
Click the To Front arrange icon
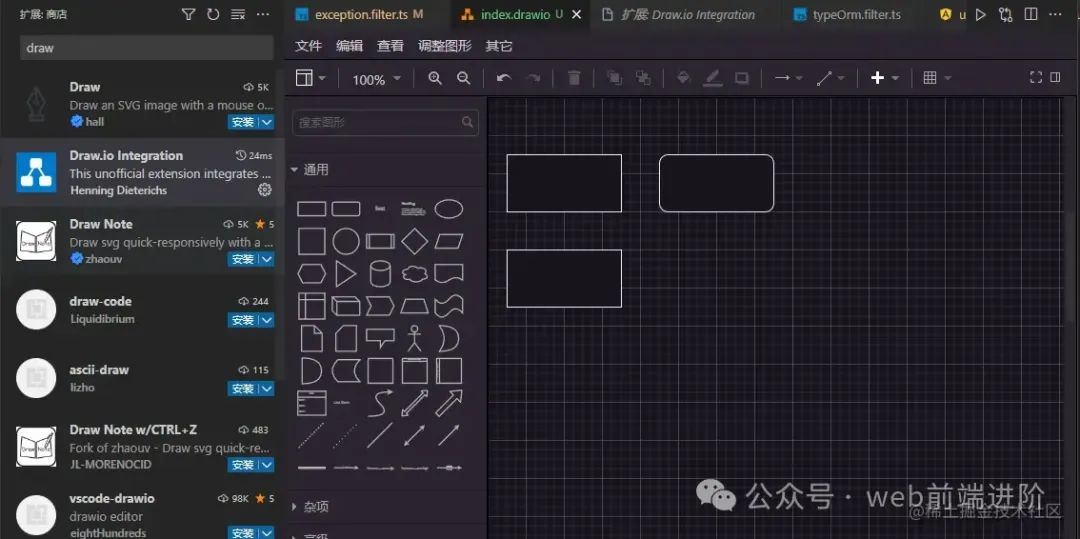click(x=614, y=78)
